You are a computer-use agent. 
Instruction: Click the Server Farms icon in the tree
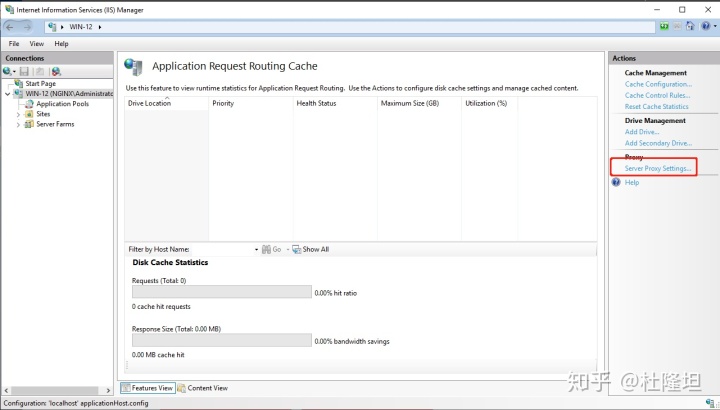pyautogui.click(x=29, y=124)
